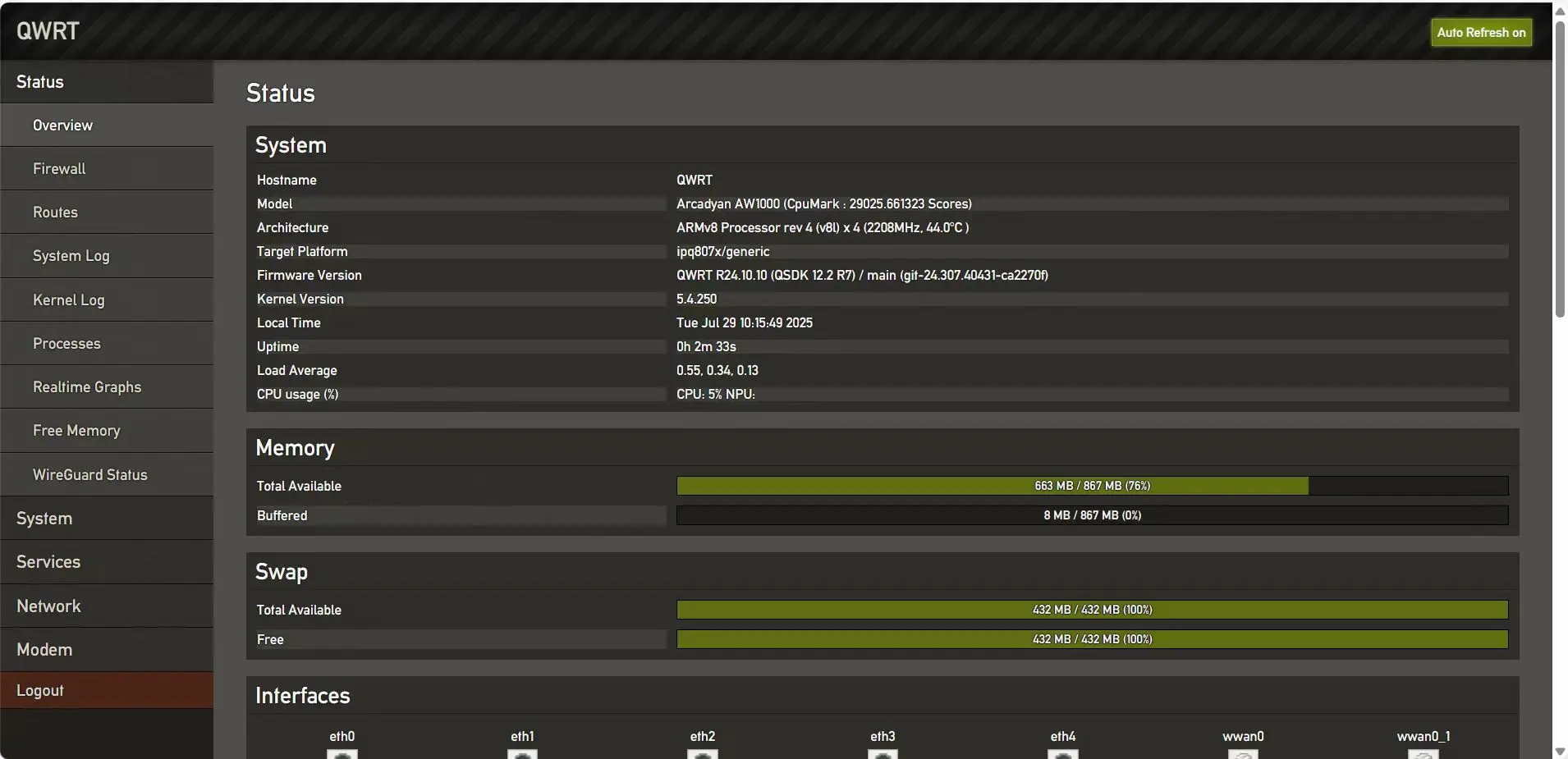Click the QWRT logo in header
This screenshot has width=1568, height=759.
[x=48, y=31]
